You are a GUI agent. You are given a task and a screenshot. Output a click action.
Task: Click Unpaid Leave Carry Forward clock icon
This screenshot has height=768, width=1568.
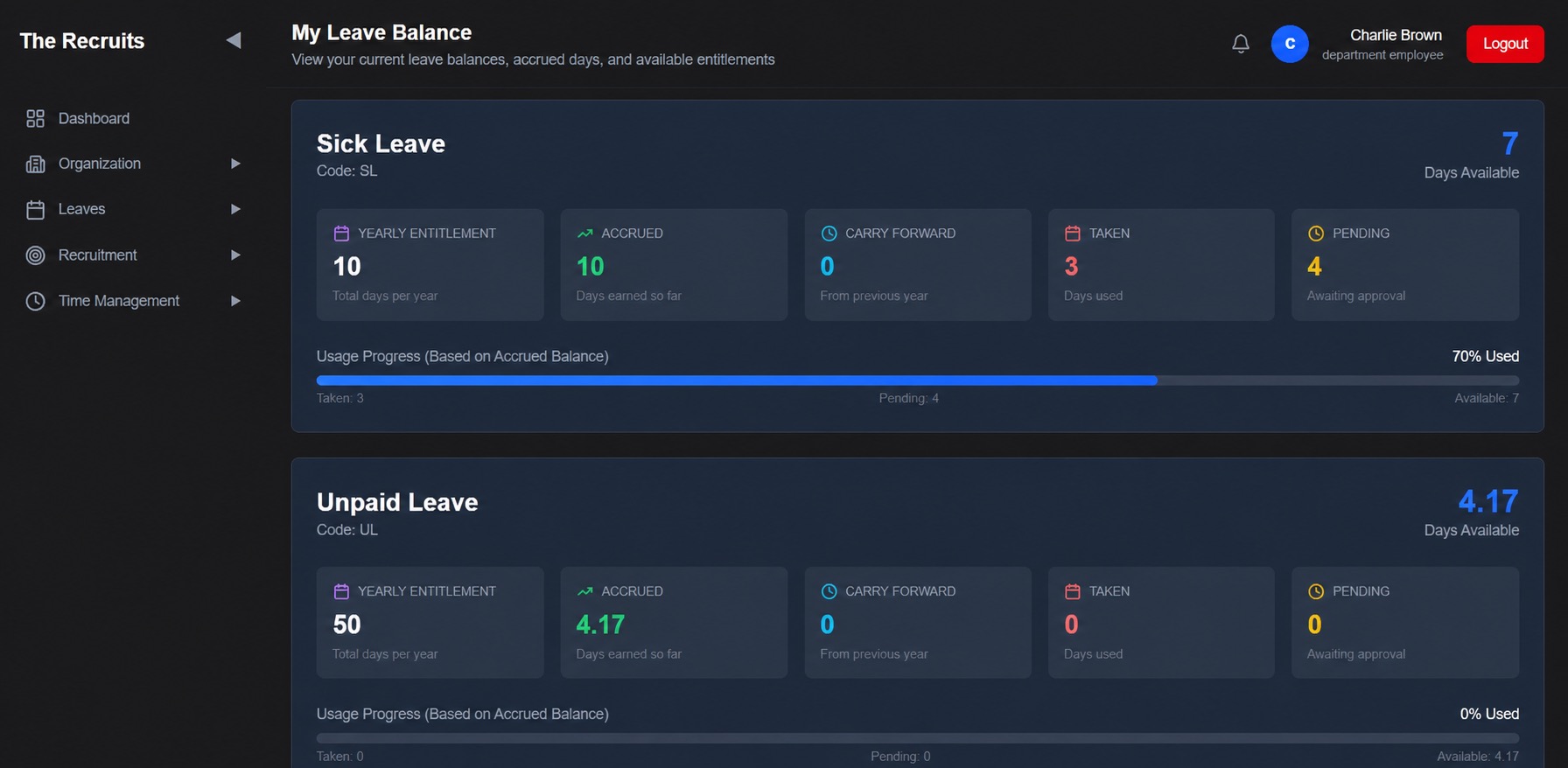click(829, 591)
